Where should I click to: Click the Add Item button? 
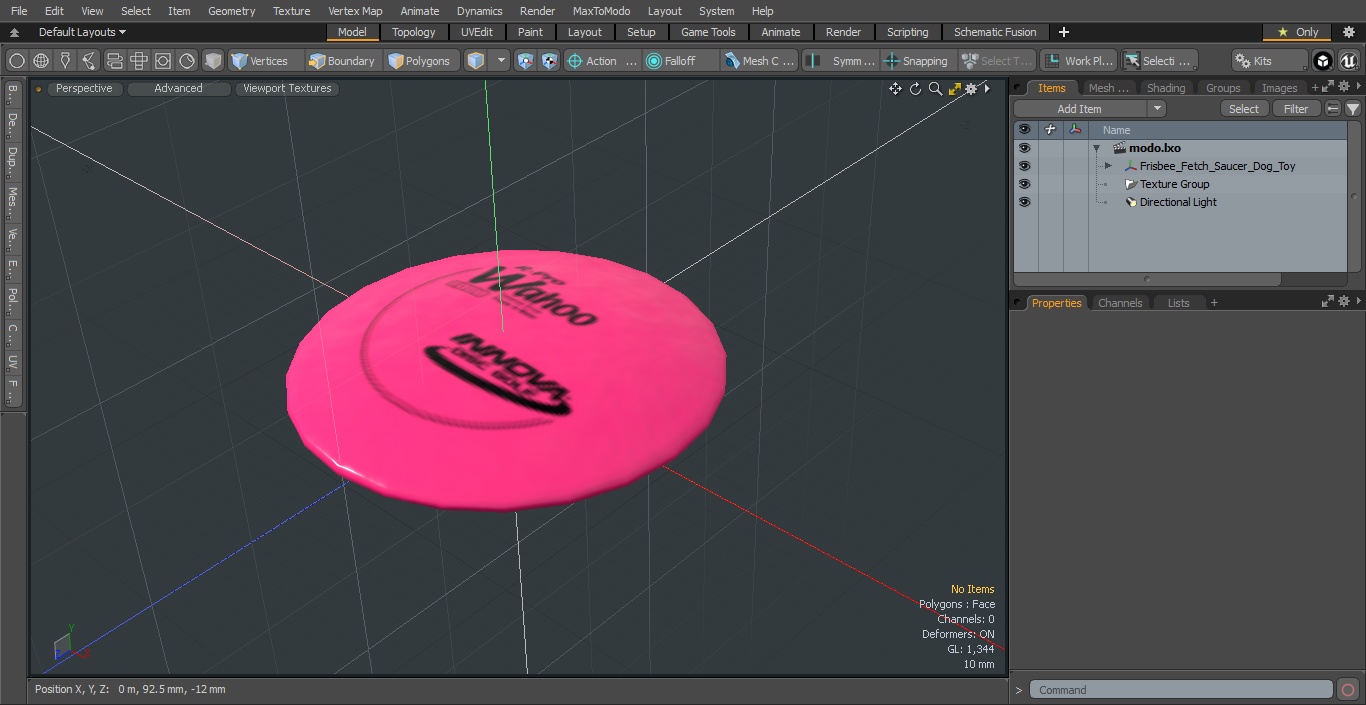click(1080, 109)
